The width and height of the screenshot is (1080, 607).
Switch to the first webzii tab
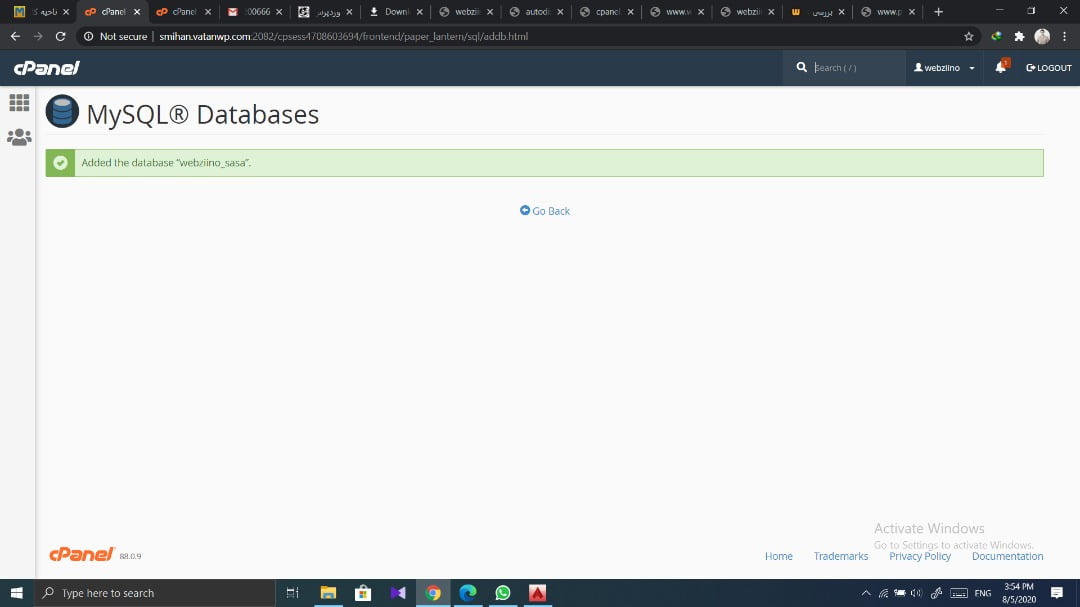click(x=466, y=12)
